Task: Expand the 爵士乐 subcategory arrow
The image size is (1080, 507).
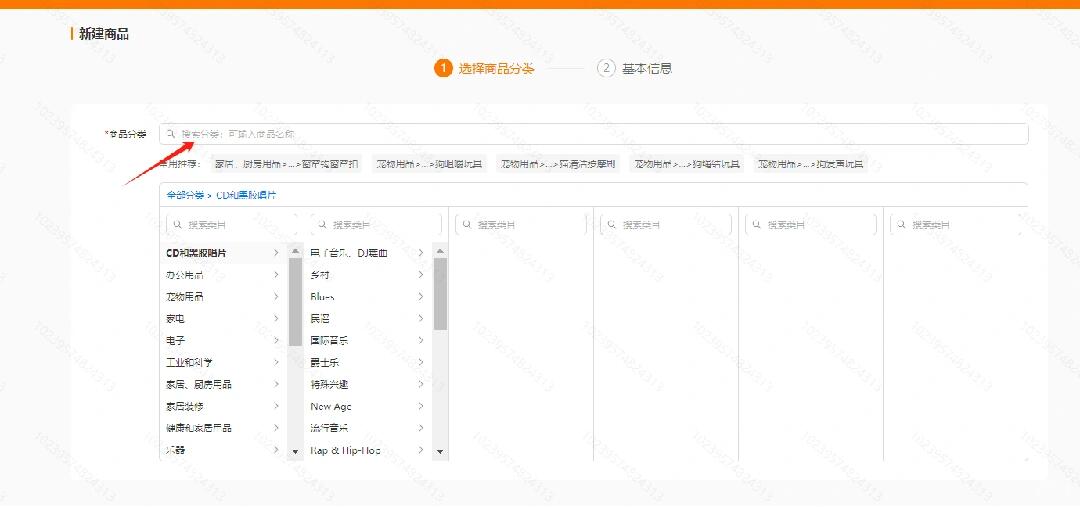Action: point(420,362)
